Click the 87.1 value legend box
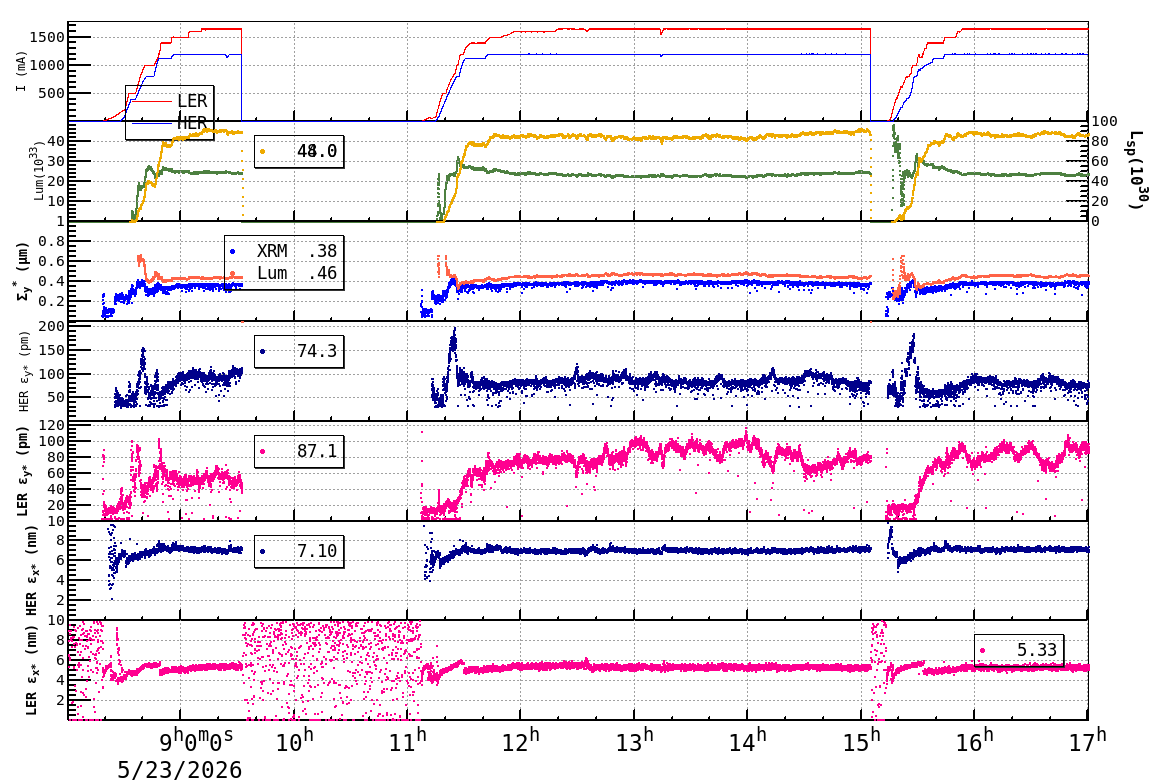This screenshot has width=1160, height=782. (x=299, y=451)
